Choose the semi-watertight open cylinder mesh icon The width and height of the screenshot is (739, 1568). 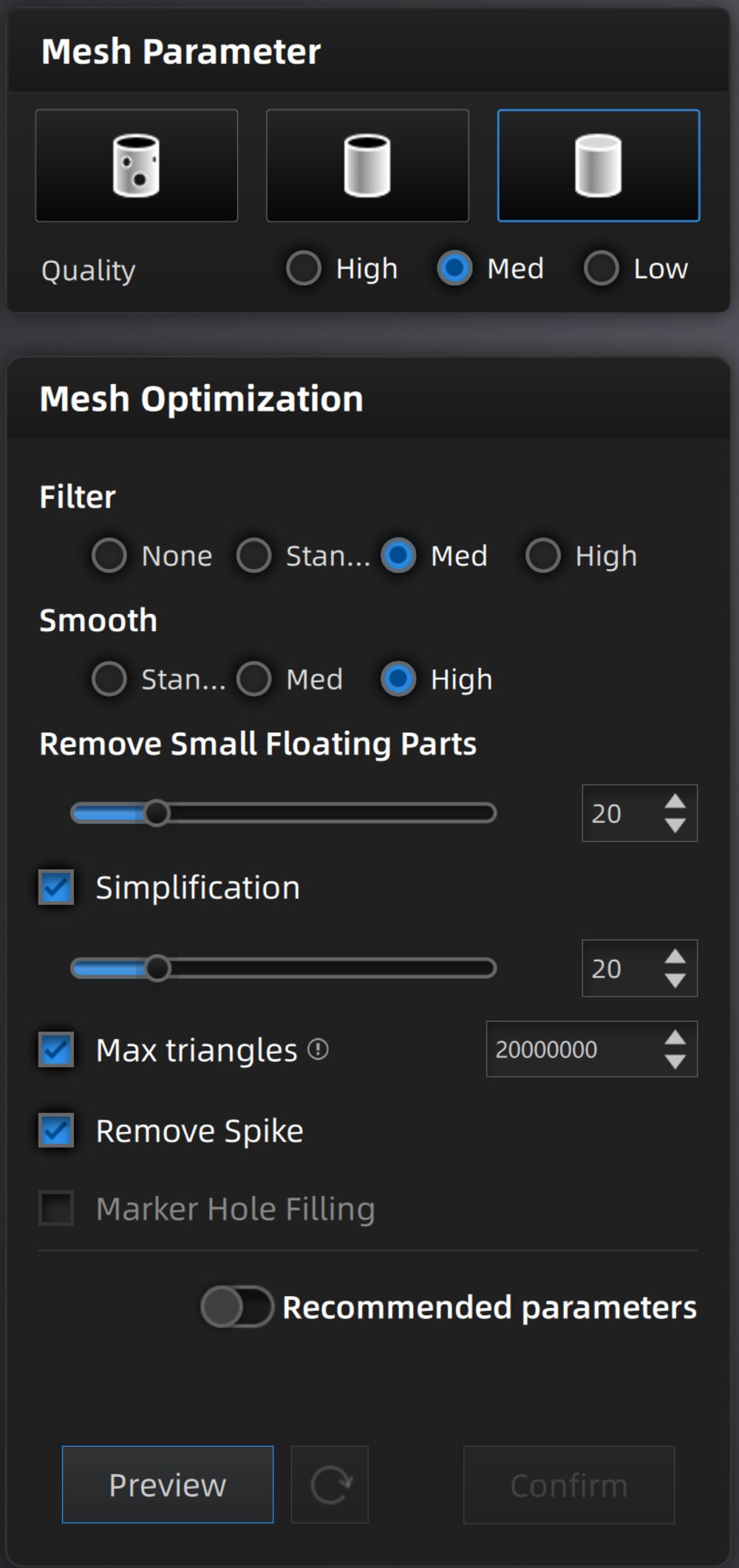point(367,166)
